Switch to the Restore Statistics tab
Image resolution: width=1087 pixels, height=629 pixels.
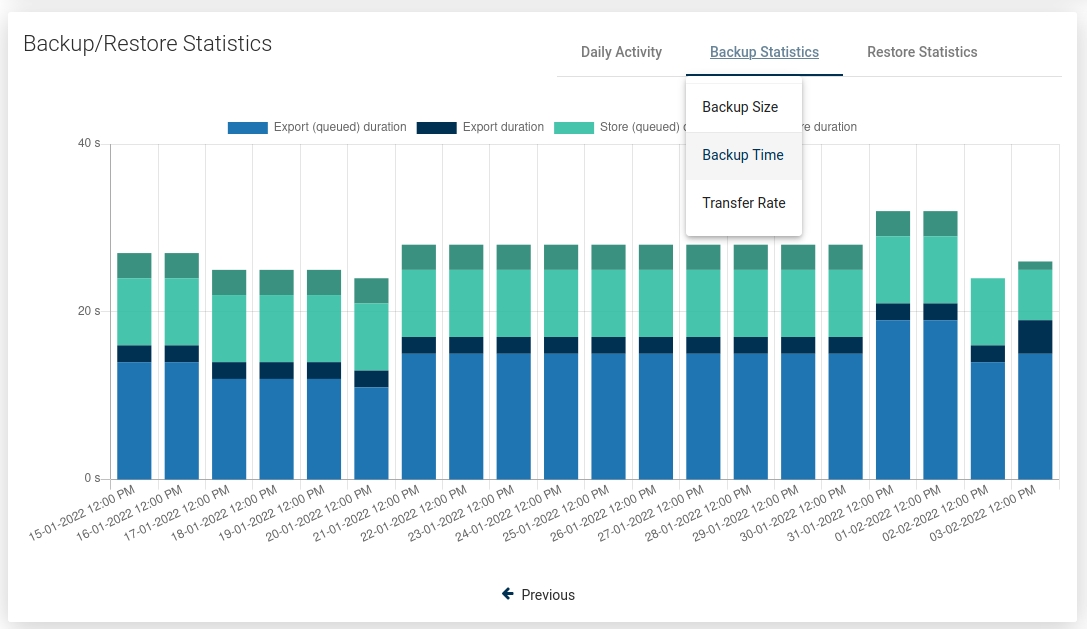(x=922, y=52)
